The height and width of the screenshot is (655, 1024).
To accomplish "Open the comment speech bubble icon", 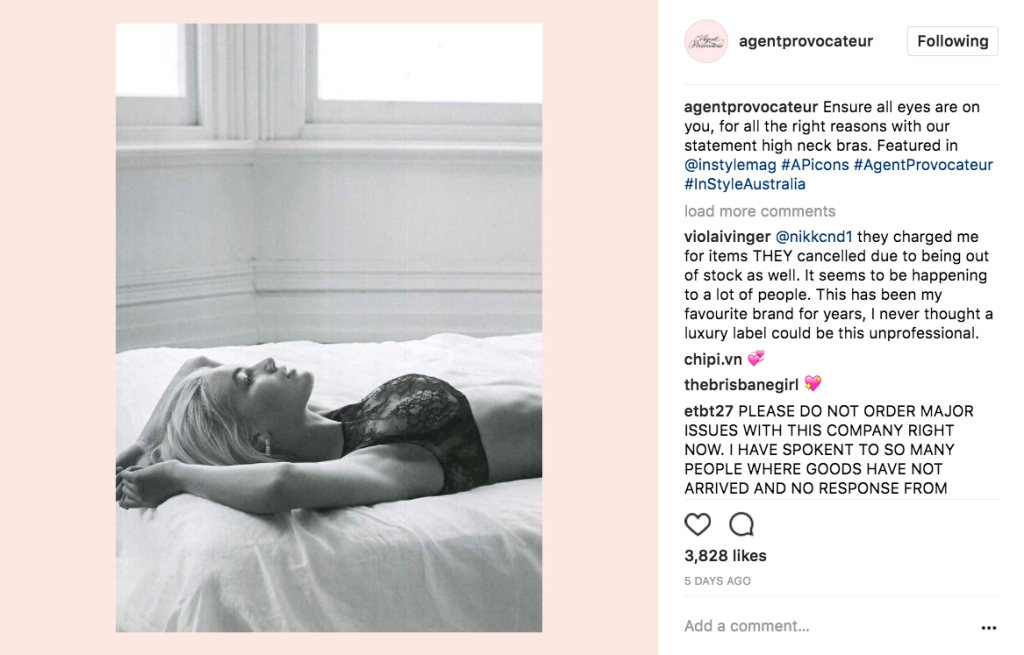I will 741,524.
